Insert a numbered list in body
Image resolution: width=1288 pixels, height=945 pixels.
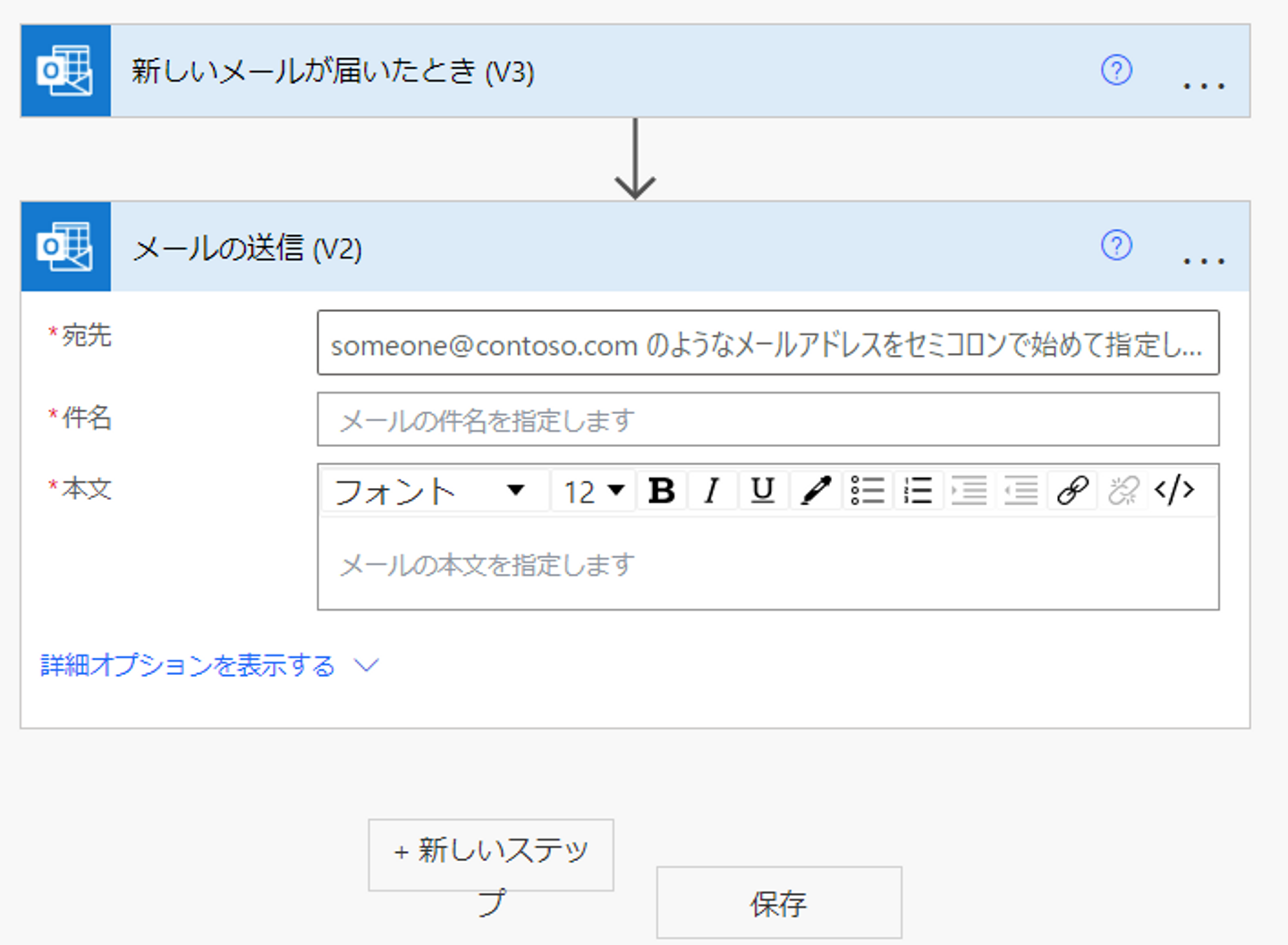pos(918,490)
